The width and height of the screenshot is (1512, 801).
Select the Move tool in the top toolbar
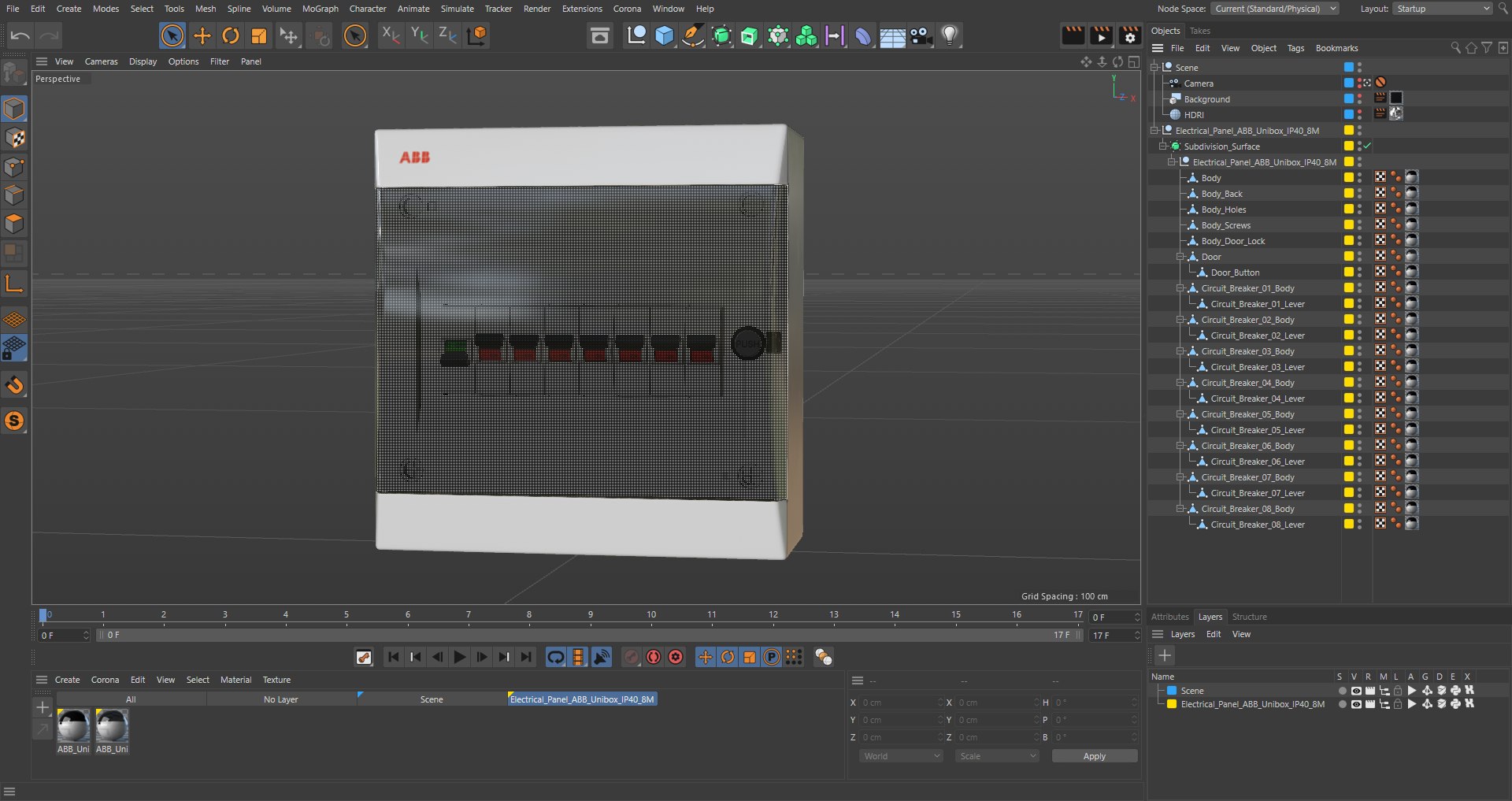tap(202, 35)
